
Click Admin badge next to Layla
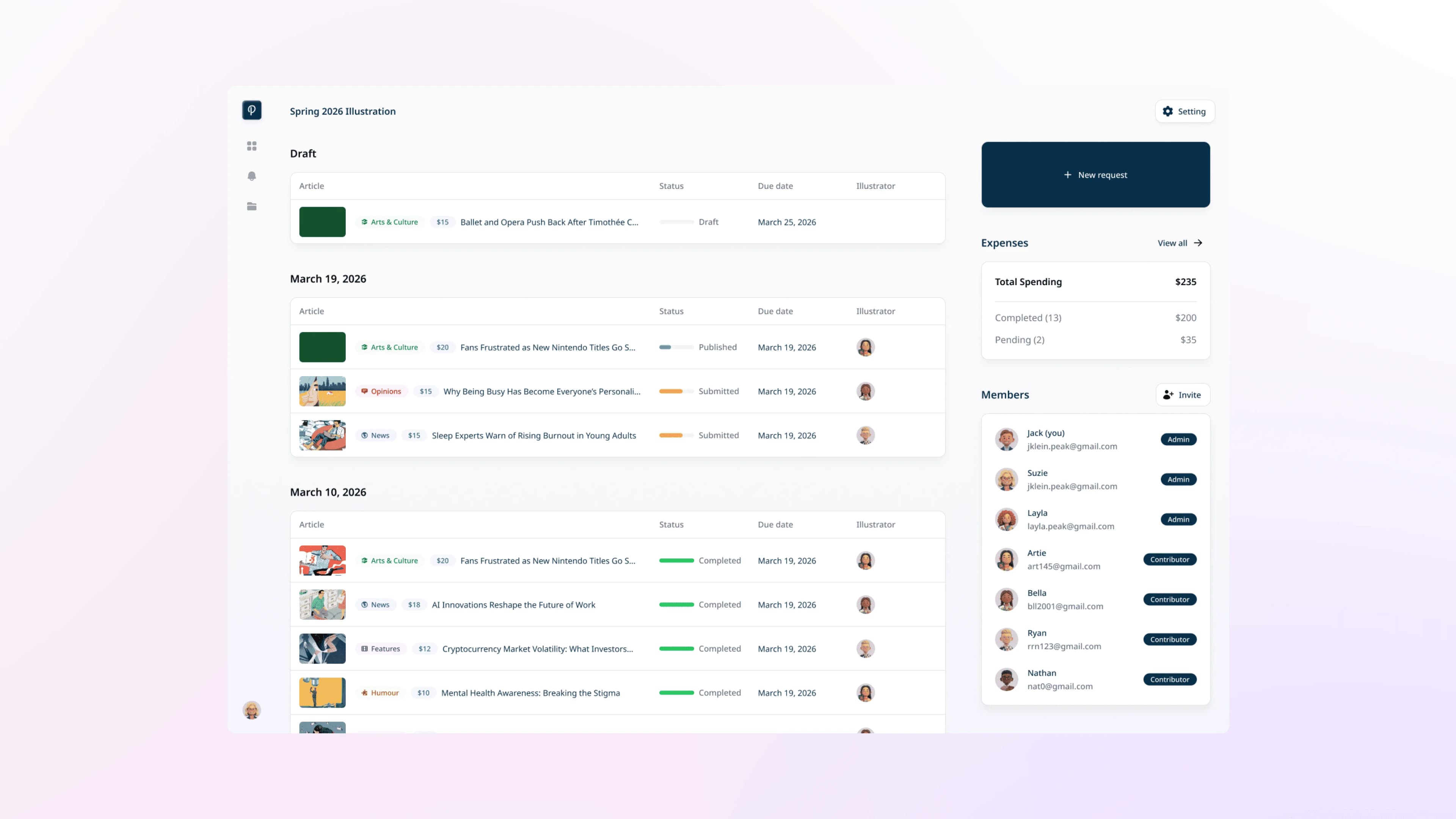pyautogui.click(x=1178, y=519)
